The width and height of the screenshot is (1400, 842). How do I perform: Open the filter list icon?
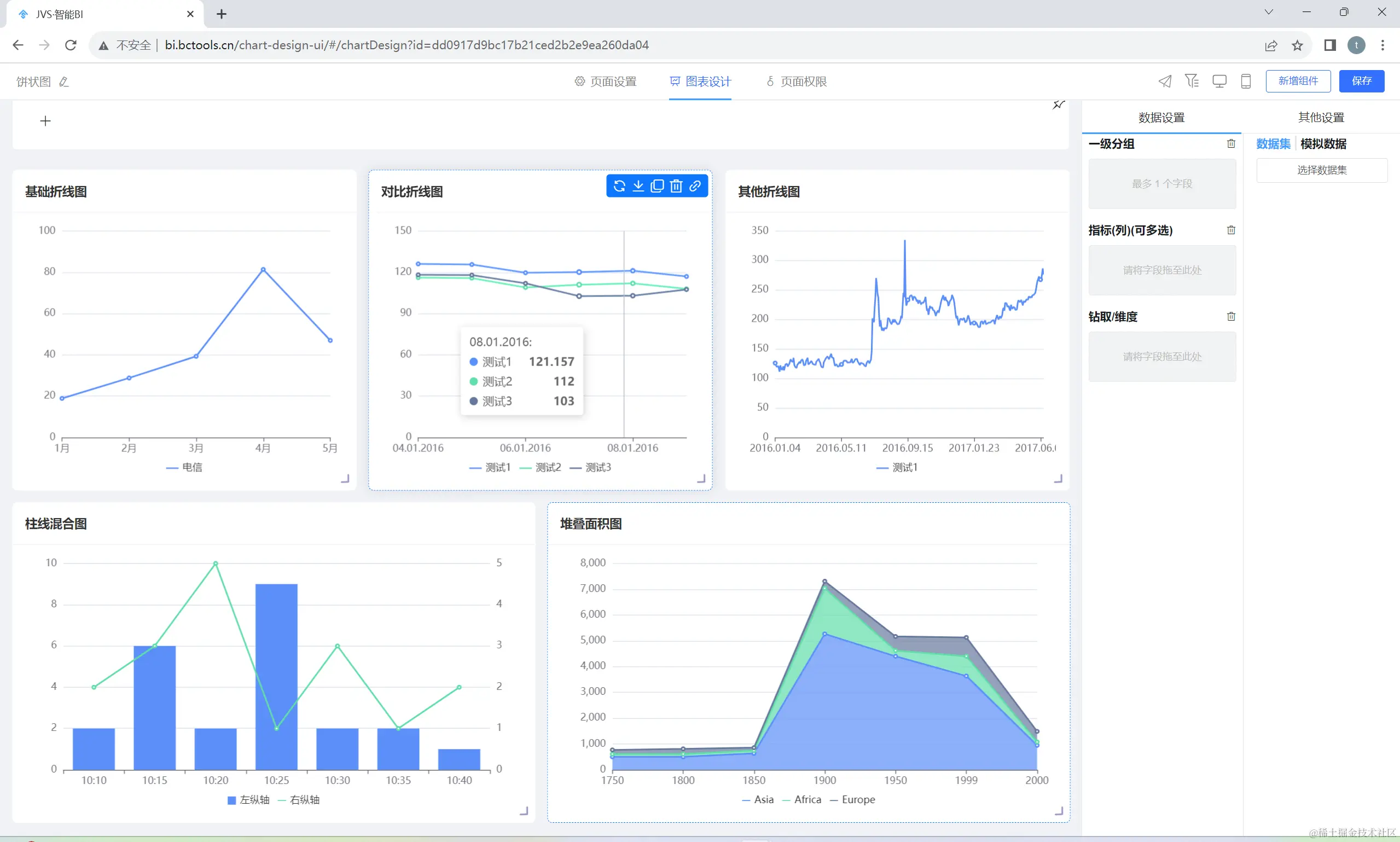1191,81
